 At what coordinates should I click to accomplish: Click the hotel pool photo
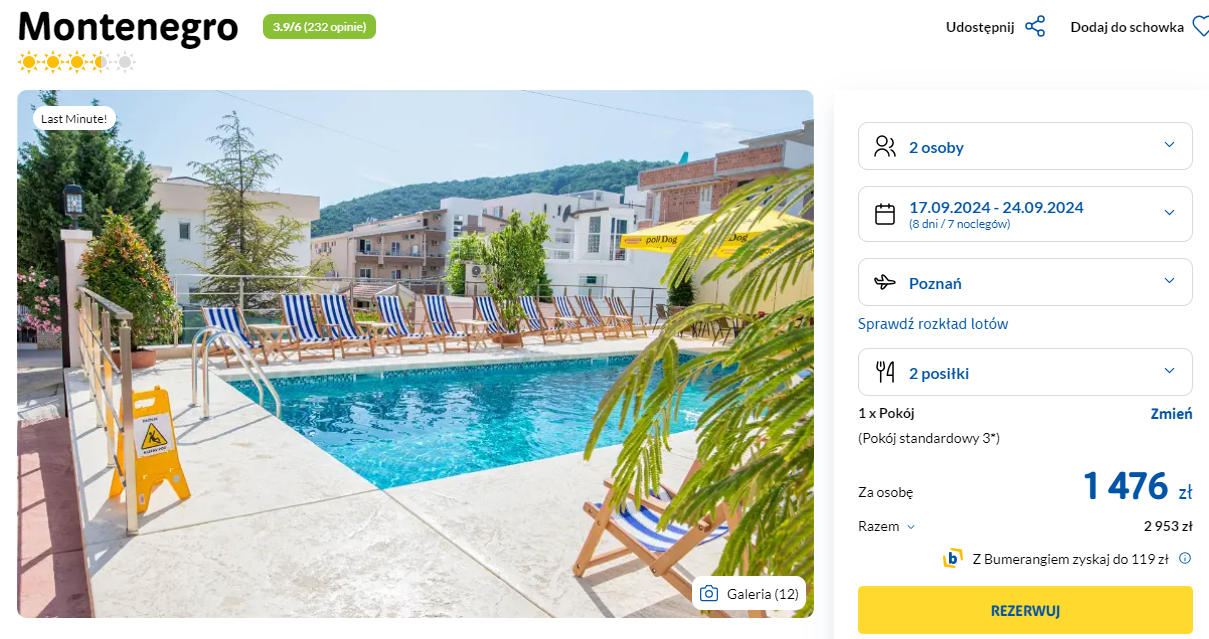click(415, 354)
